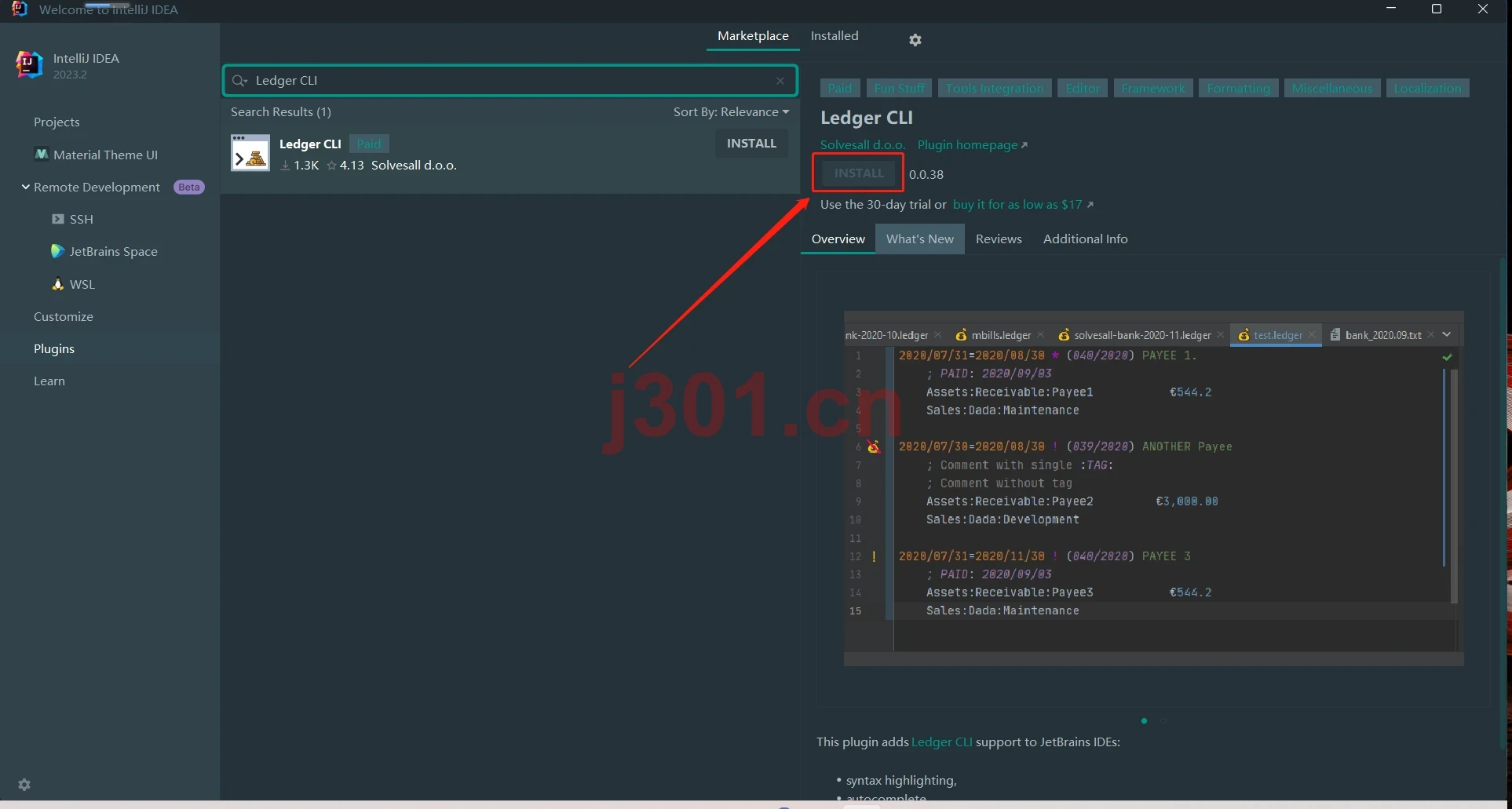Click the Paid tag in search result

tap(369, 144)
